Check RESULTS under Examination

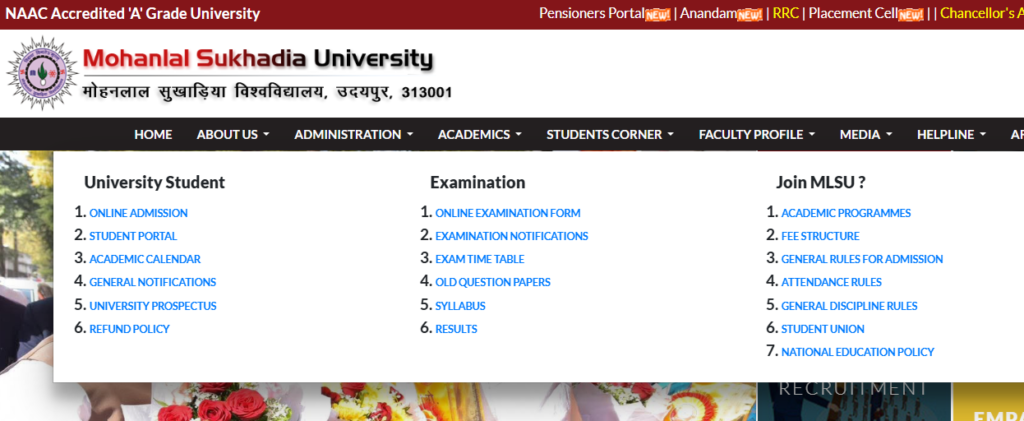point(456,329)
